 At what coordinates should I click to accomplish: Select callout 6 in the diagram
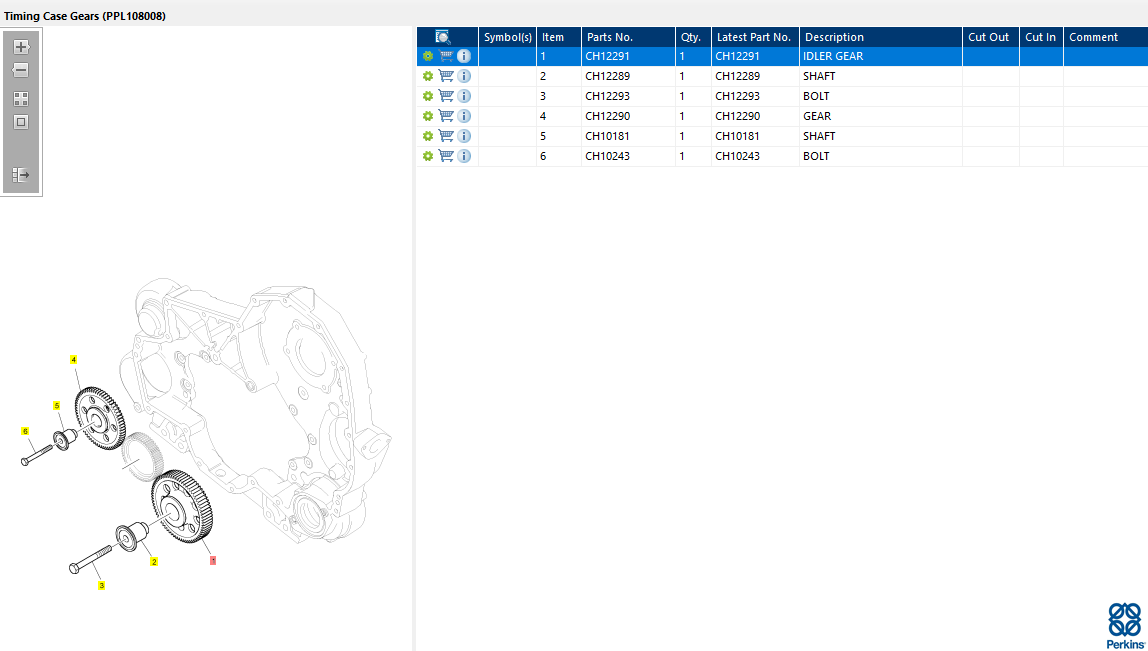[25, 431]
